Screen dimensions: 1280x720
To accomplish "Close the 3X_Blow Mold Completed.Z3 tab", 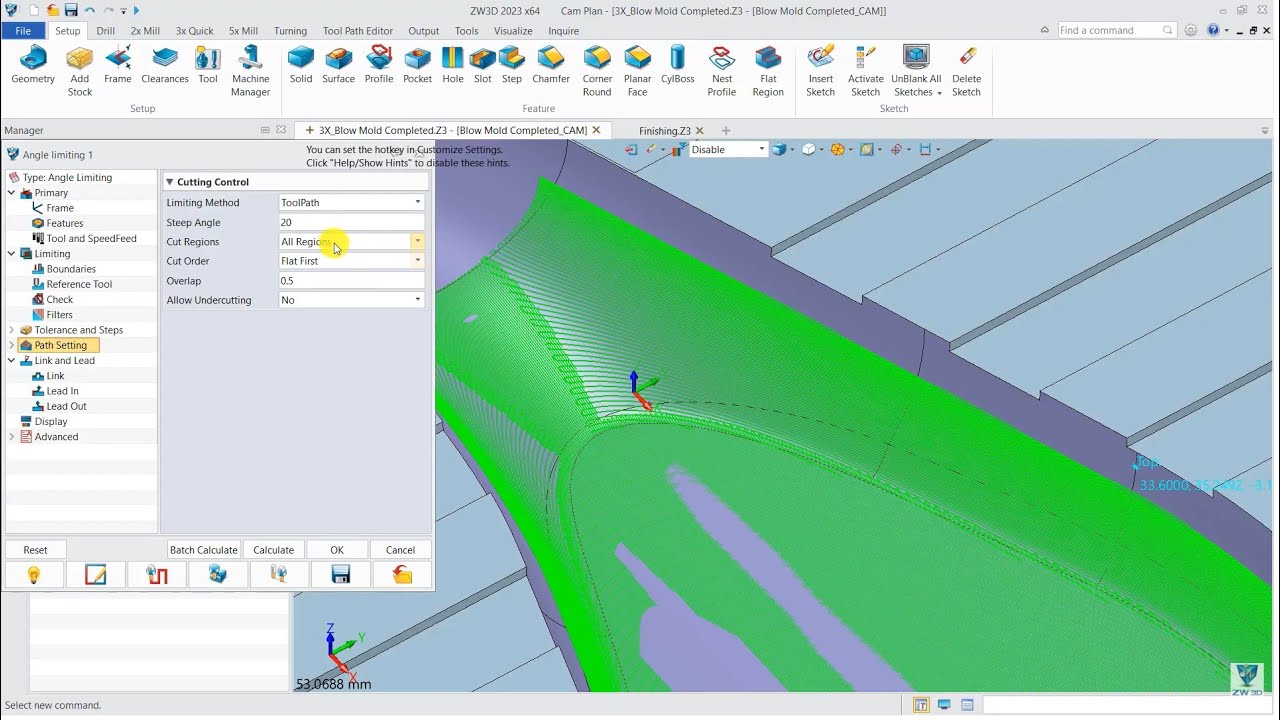I will [x=597, y=130].
